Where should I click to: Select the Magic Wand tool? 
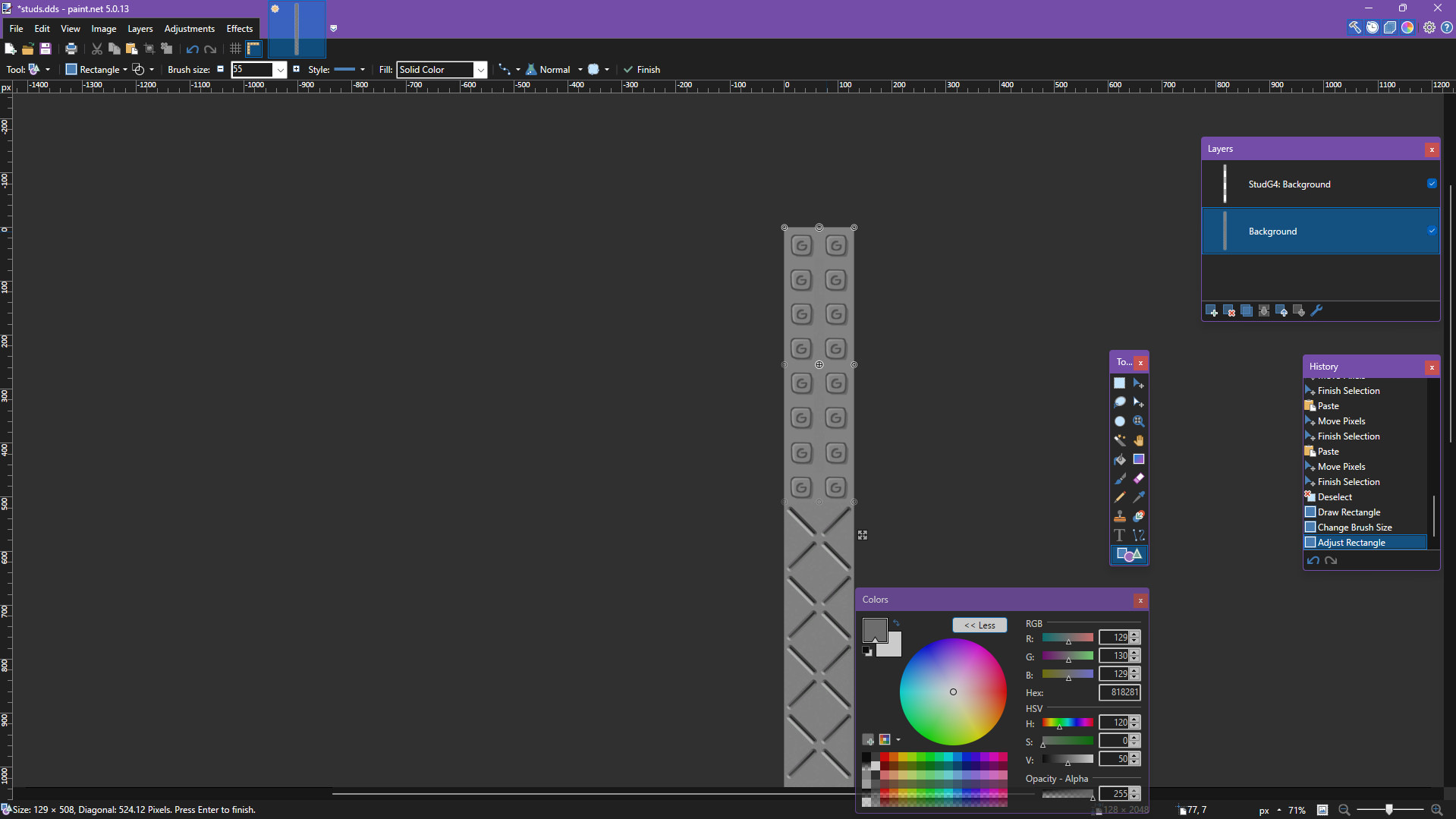tap(1119, 440)
